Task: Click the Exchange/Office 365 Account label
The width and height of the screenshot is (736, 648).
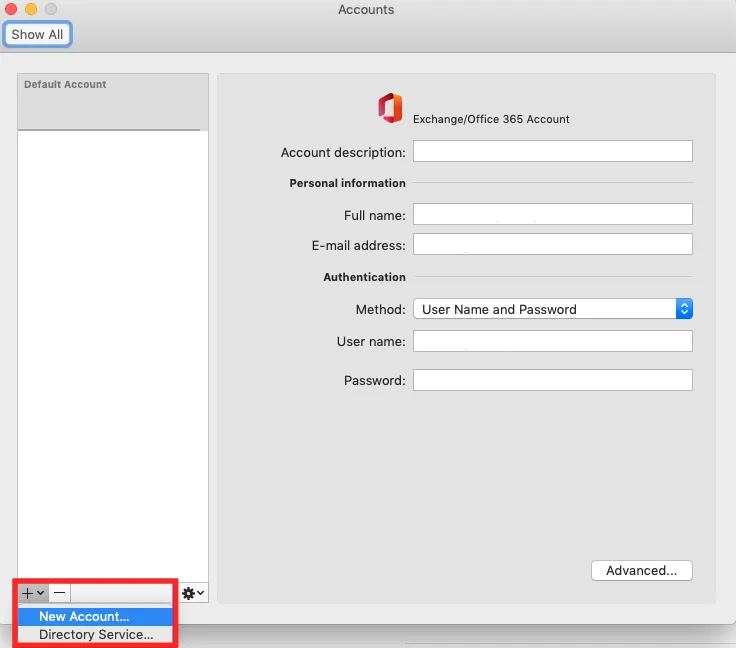Action: click(491, 119)
